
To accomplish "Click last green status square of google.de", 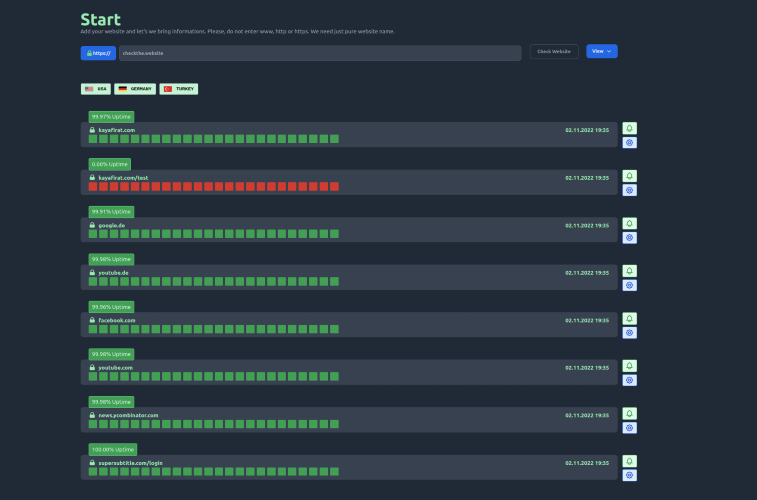I will (335, 234).
